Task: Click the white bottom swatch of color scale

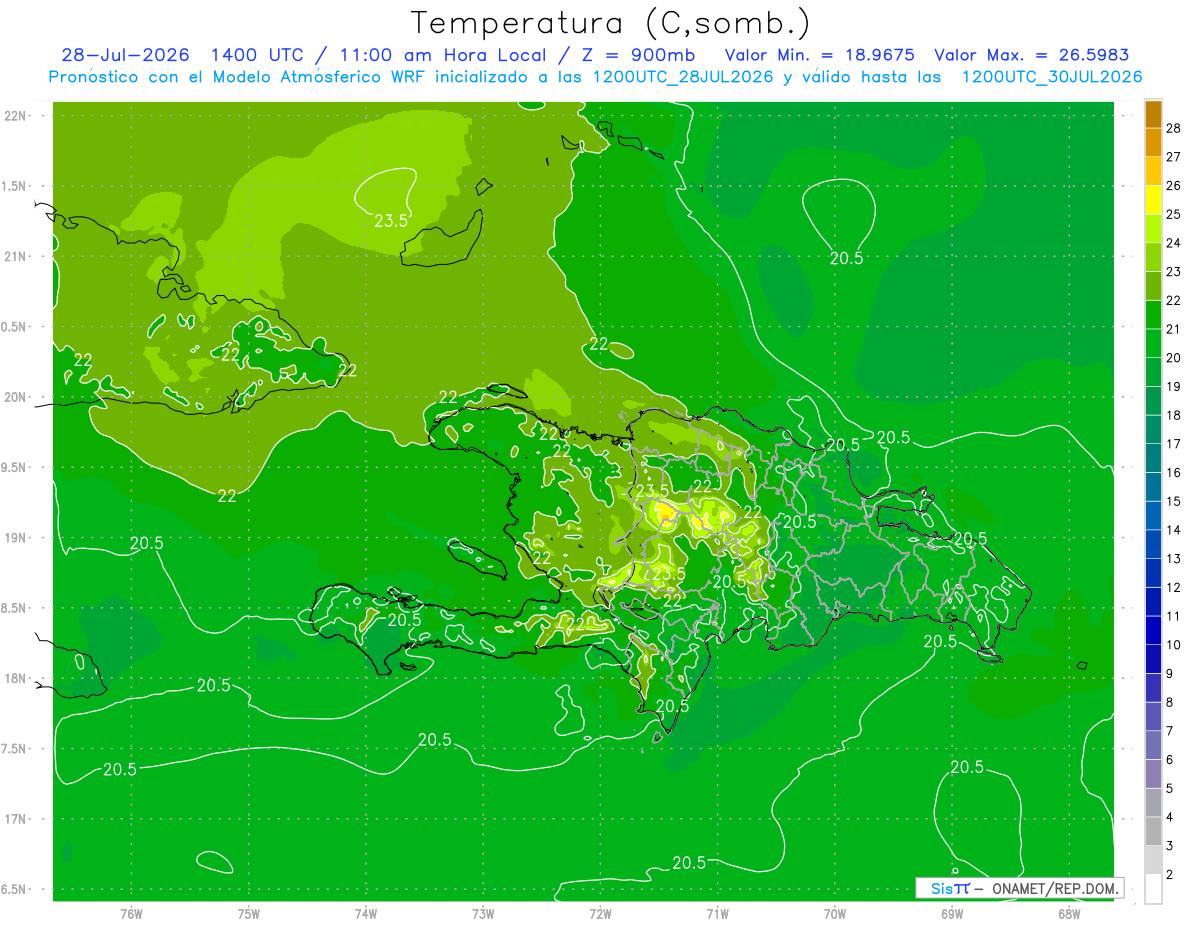Action: pyautogui.click(x=1153, y=889)
